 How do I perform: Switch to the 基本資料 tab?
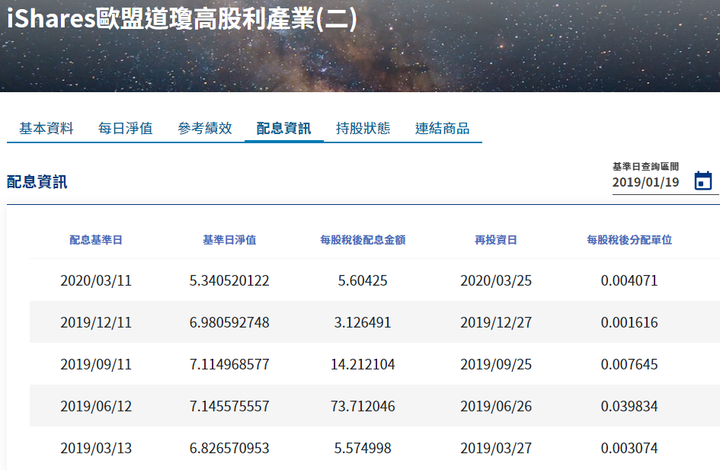(46, 128)
